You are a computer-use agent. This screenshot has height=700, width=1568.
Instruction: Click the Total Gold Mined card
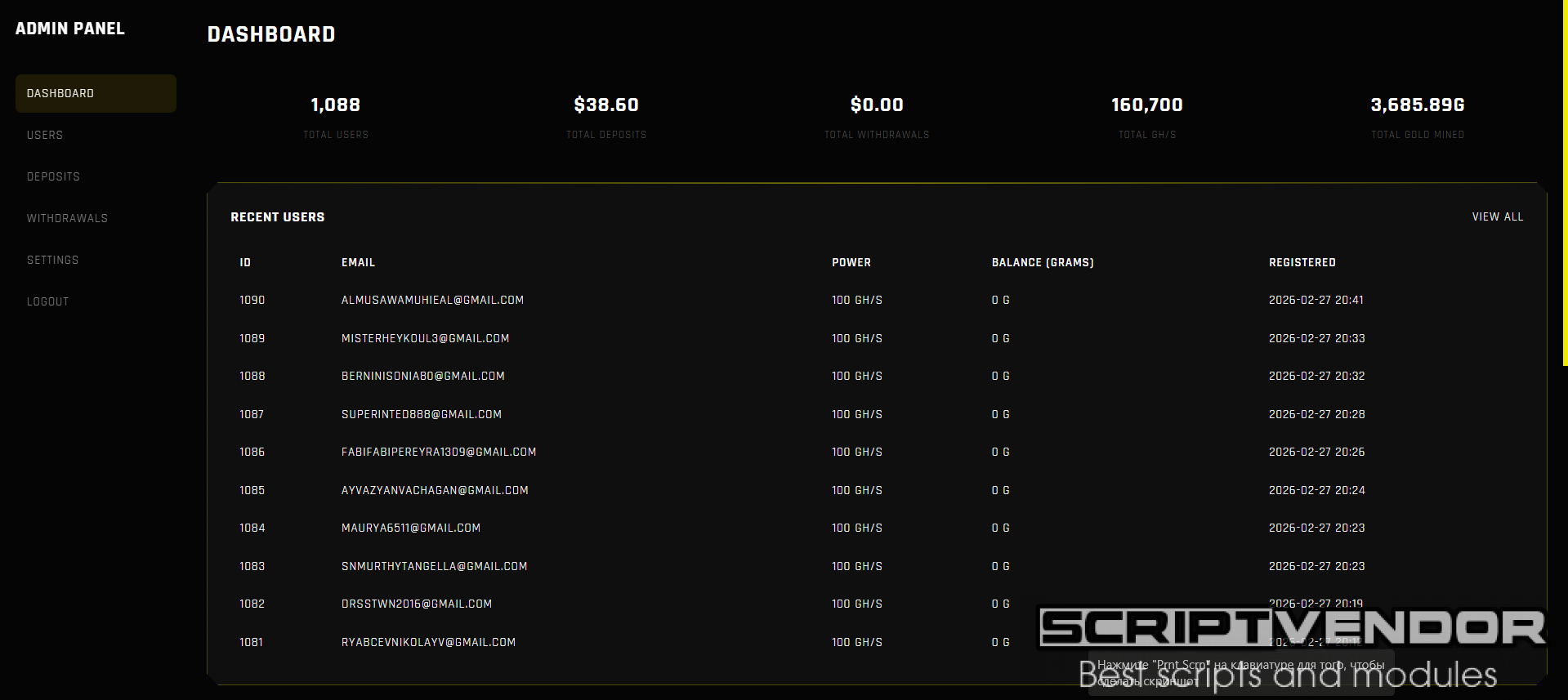pyautogui.click(x=1418, y=116)
